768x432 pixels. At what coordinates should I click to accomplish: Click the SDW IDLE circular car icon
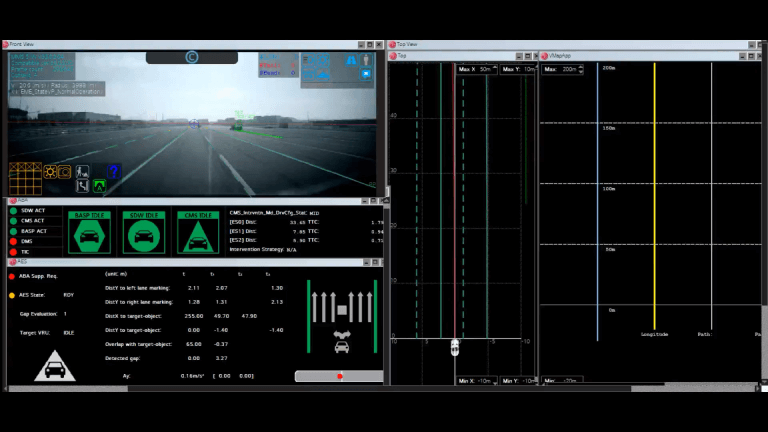click(144, 236)
